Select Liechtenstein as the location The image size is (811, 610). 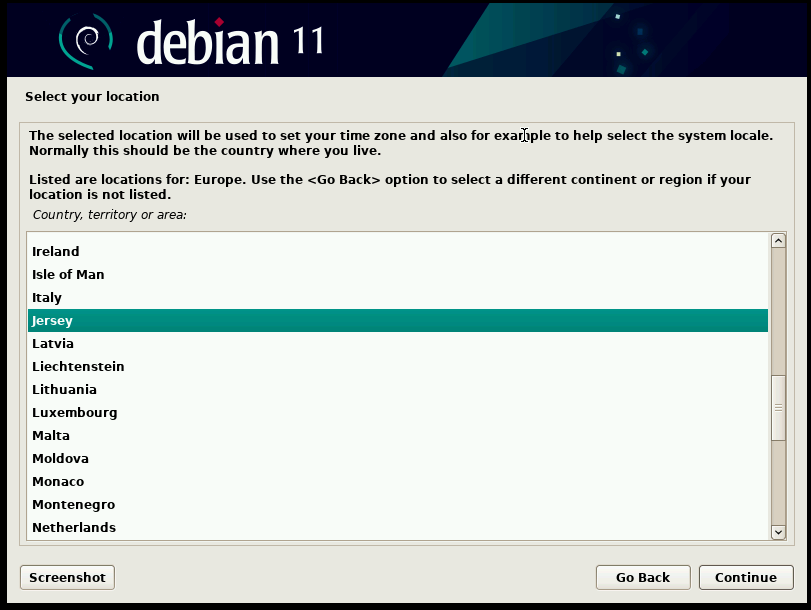click(x=397, y=366)
